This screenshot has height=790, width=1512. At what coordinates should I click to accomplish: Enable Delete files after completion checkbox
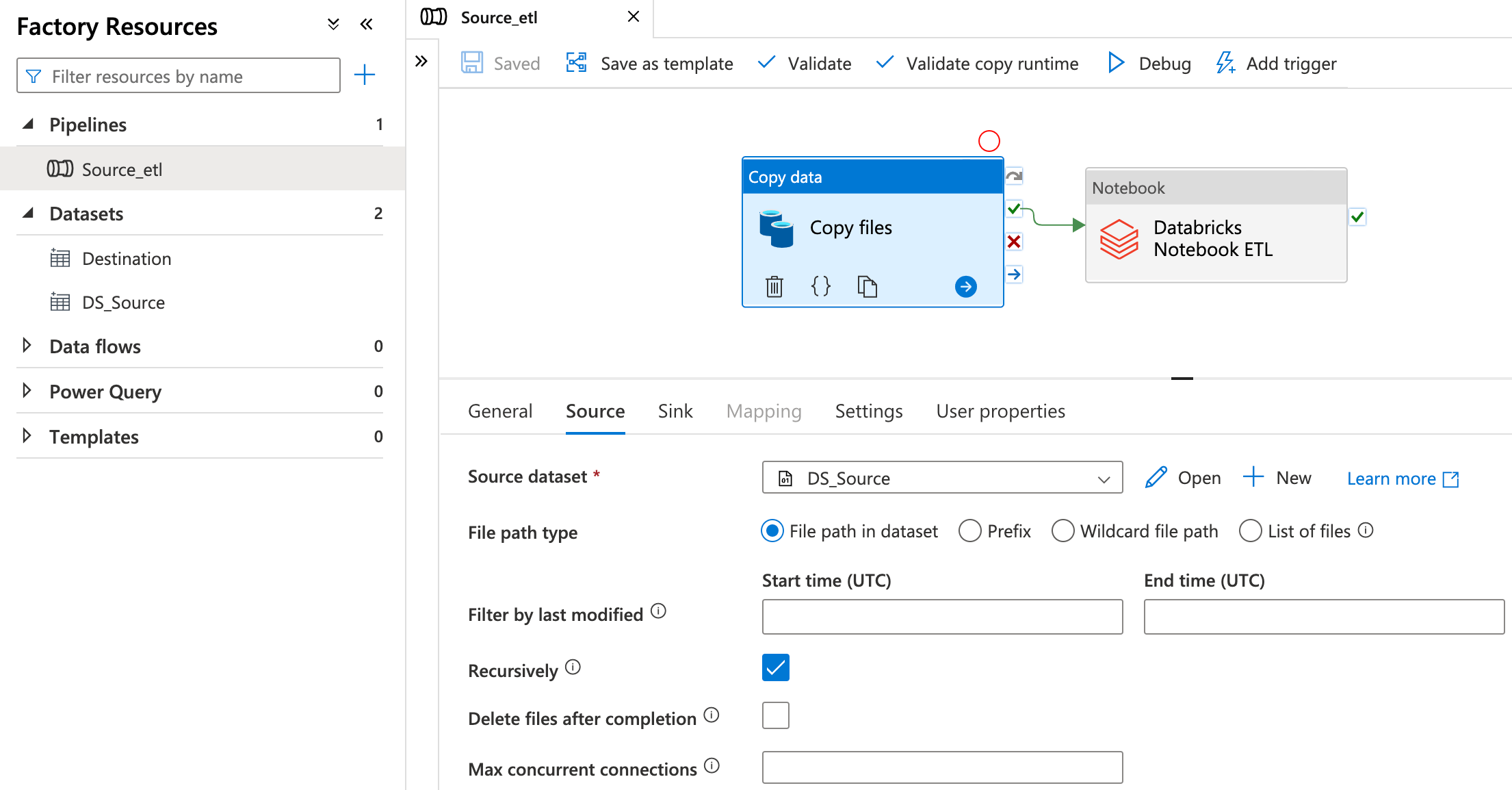coord(775,715)
